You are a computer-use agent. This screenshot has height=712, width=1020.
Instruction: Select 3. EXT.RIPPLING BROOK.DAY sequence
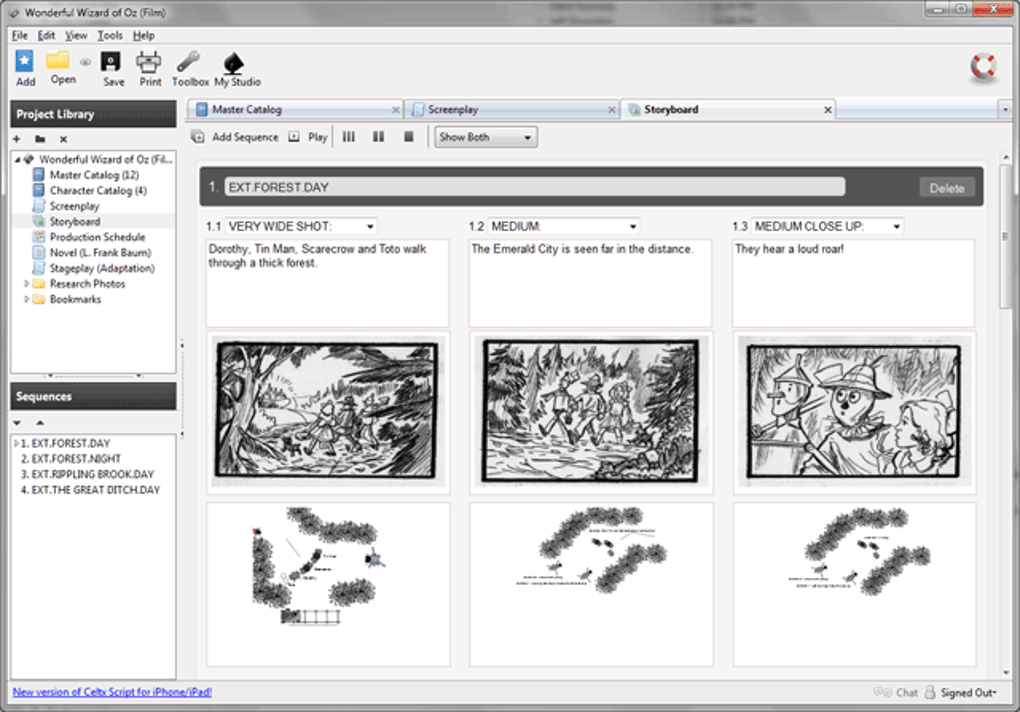87,475
